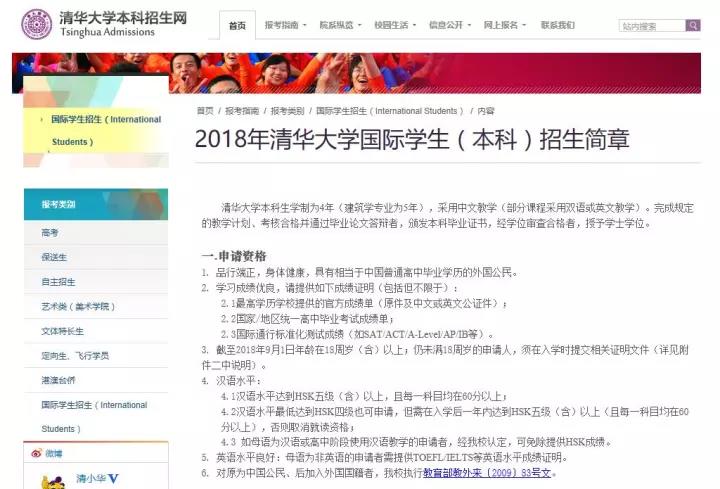Expand the 网上报名 navigation dropdown
Image resolution: width=720 pixels, height=489 pixels.
coord(504,25)
